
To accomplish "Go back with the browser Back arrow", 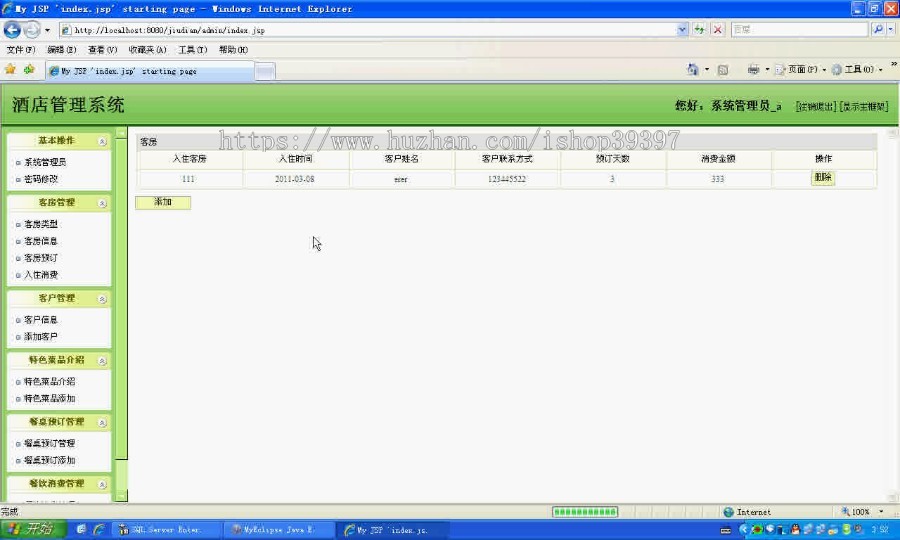I will point(12,29).
